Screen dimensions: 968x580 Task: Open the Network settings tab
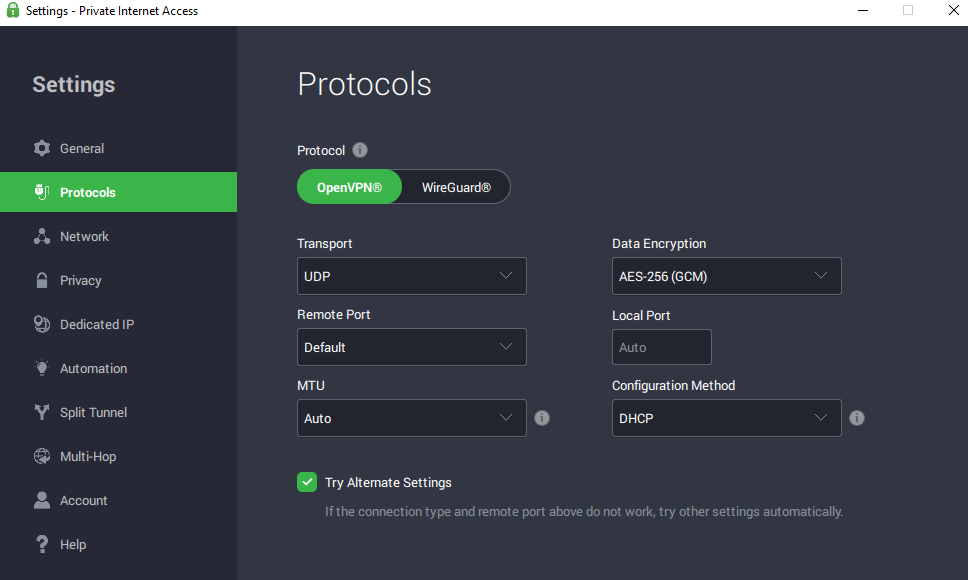coord(119,236)
